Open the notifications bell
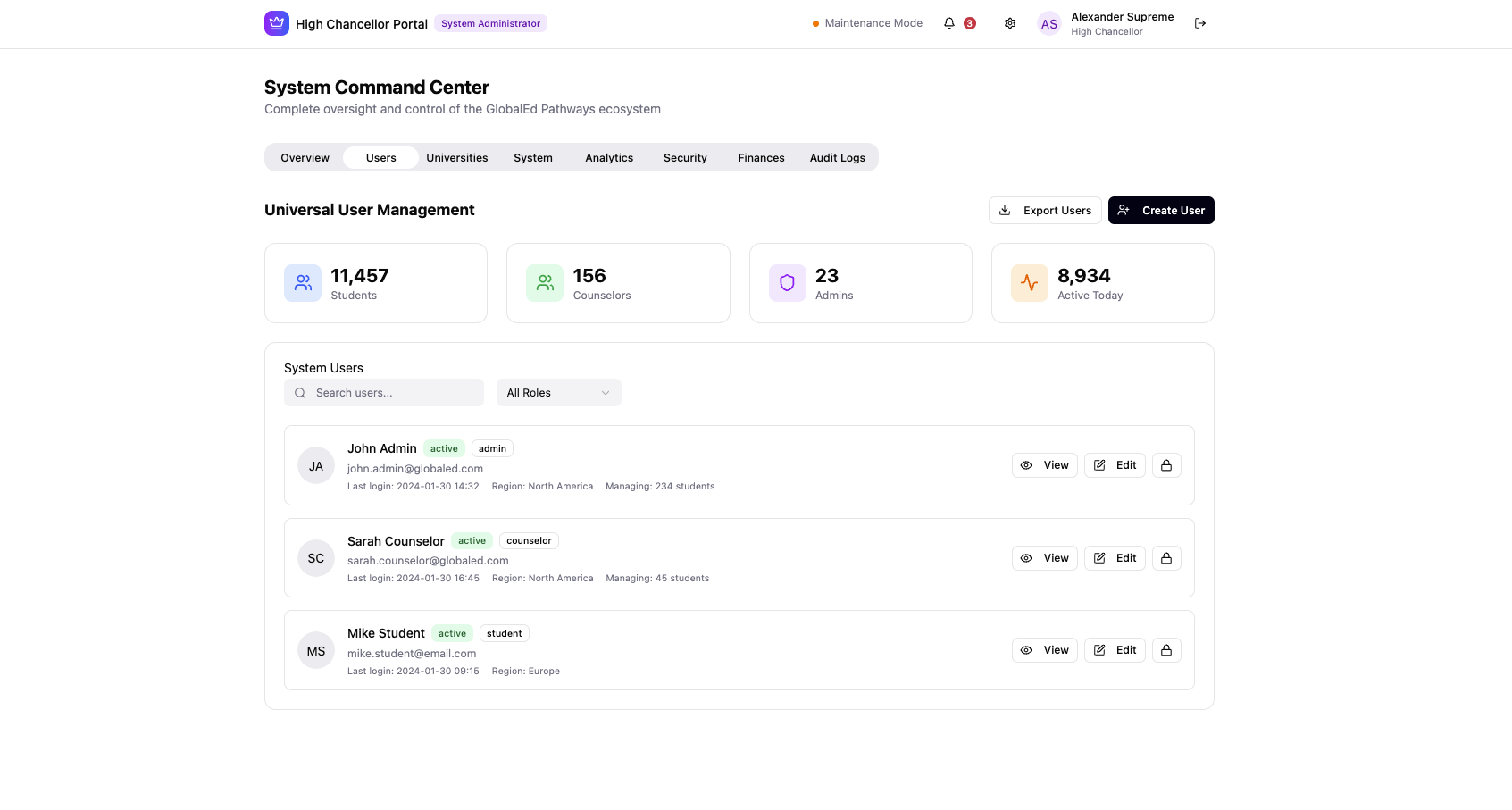This screenshot has width=1512, height=810. pos(949,23)
